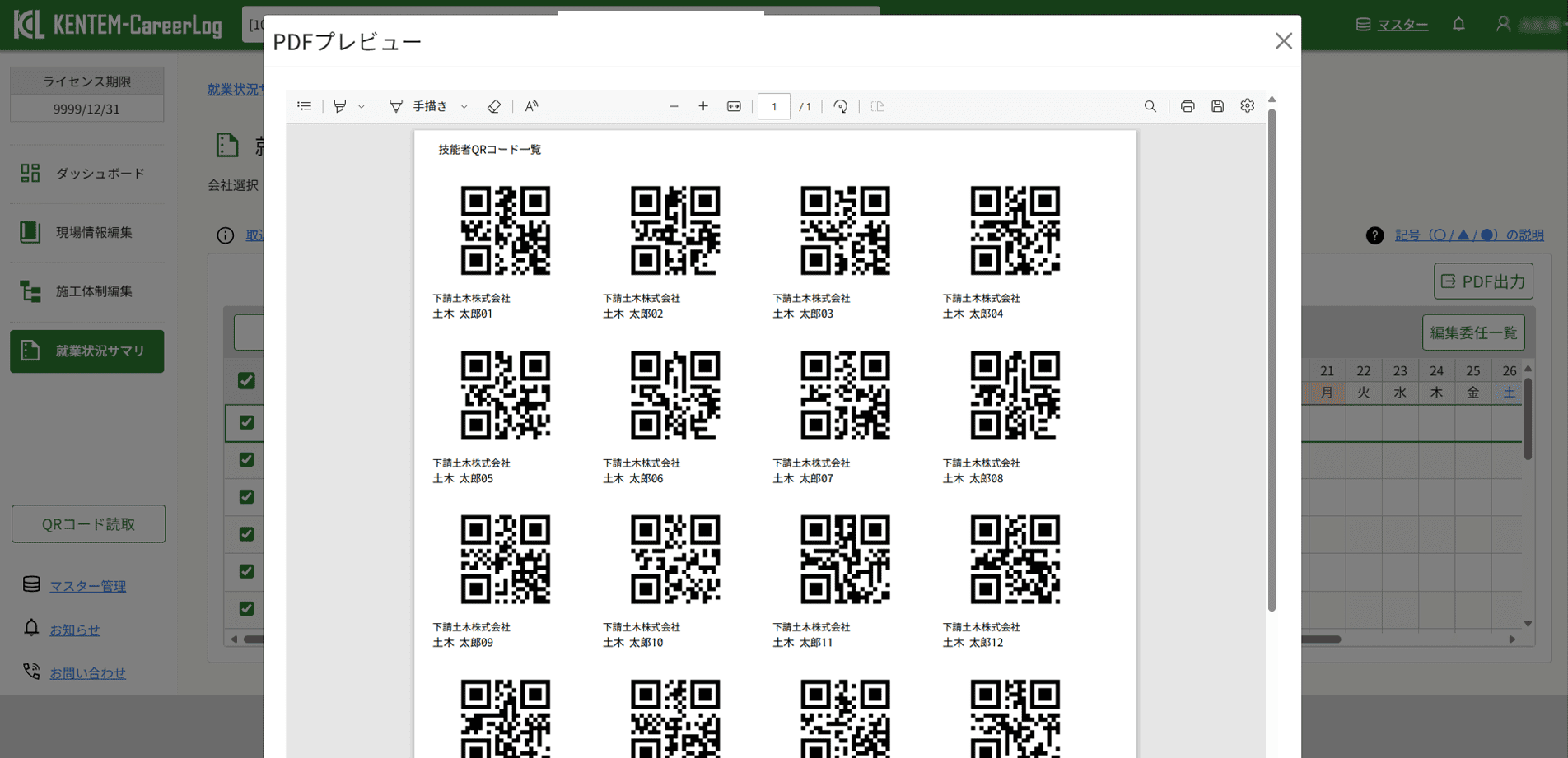Edit the page number input field
This screenshot has width=1568, height=758.
click(x=773, y=105)
